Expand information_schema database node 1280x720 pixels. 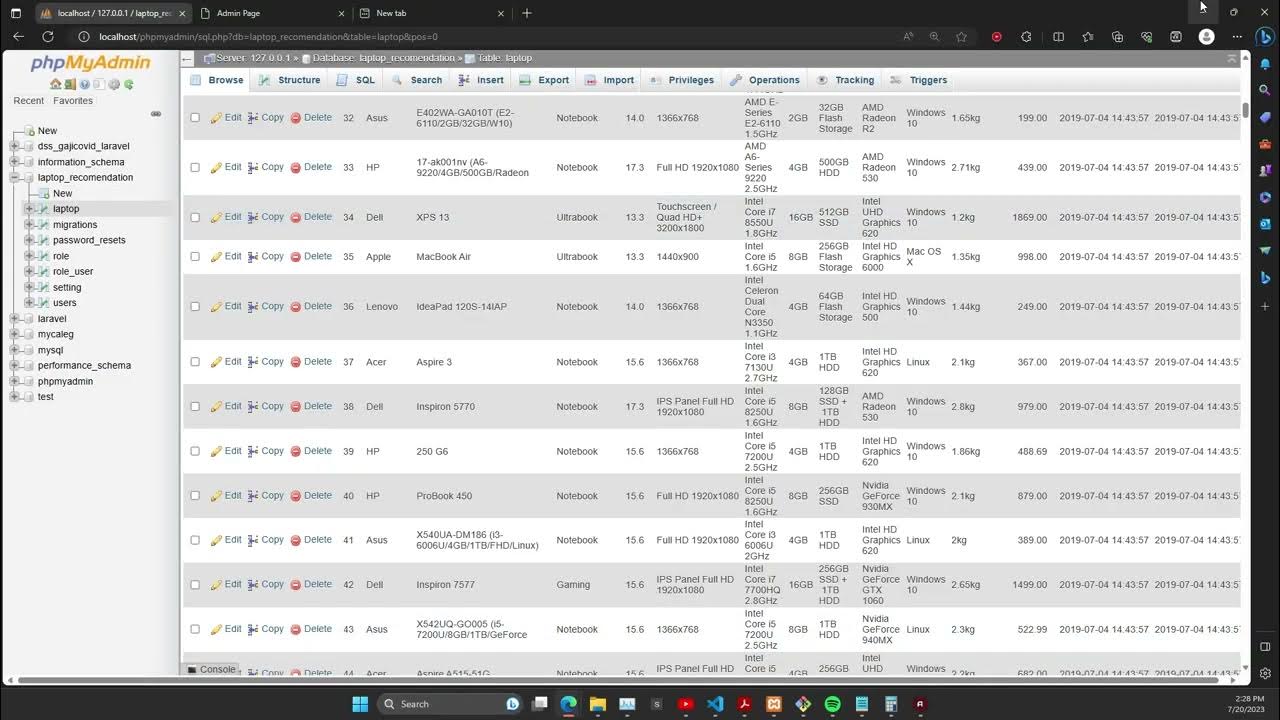(x=14, y=162)
